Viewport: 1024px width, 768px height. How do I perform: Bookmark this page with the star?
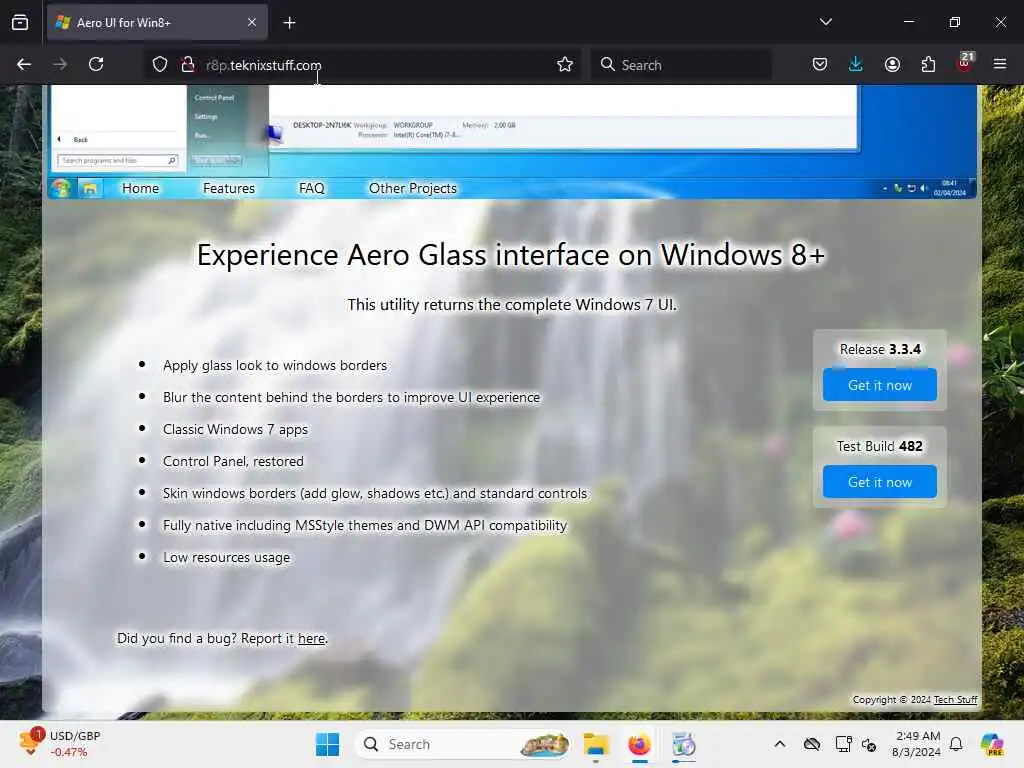point(565,64)
